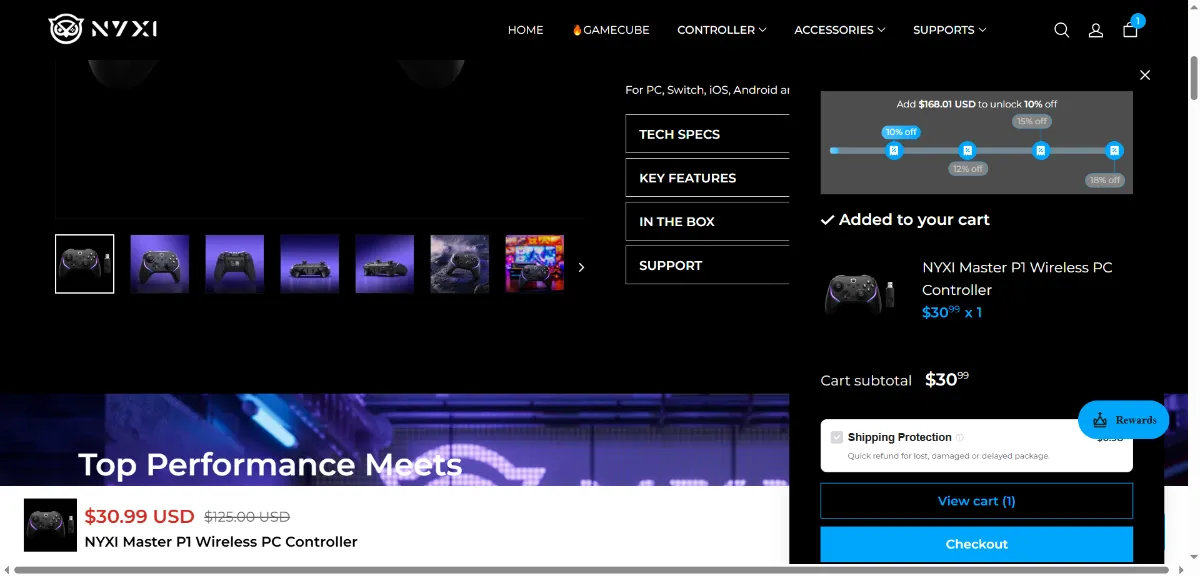Expand the TECH SPECS section

pos(707,134)
